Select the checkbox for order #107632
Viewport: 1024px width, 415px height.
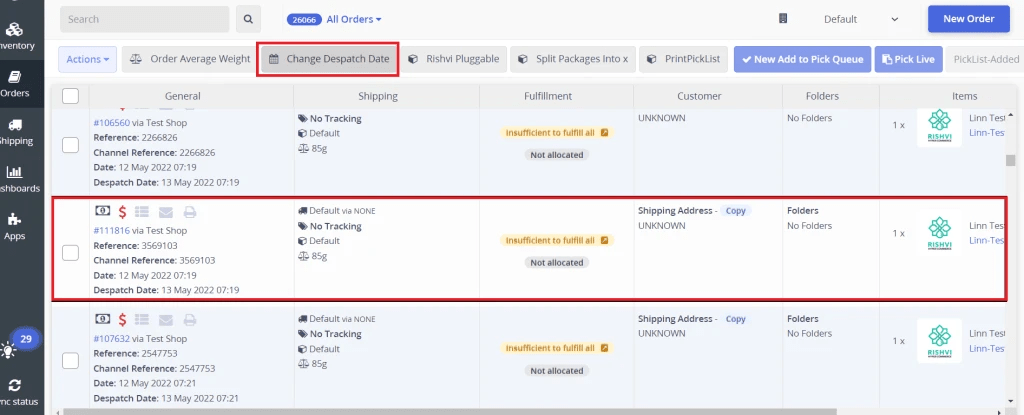(x=71, y=360)
